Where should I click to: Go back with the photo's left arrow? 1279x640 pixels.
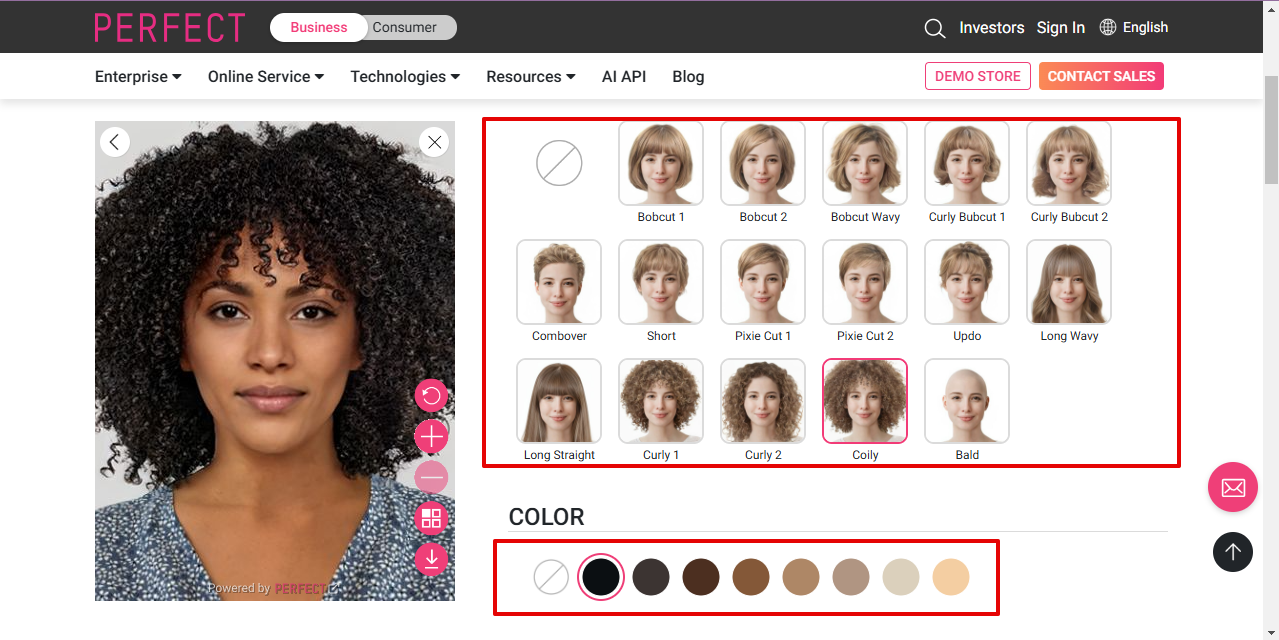coord(115,142)
